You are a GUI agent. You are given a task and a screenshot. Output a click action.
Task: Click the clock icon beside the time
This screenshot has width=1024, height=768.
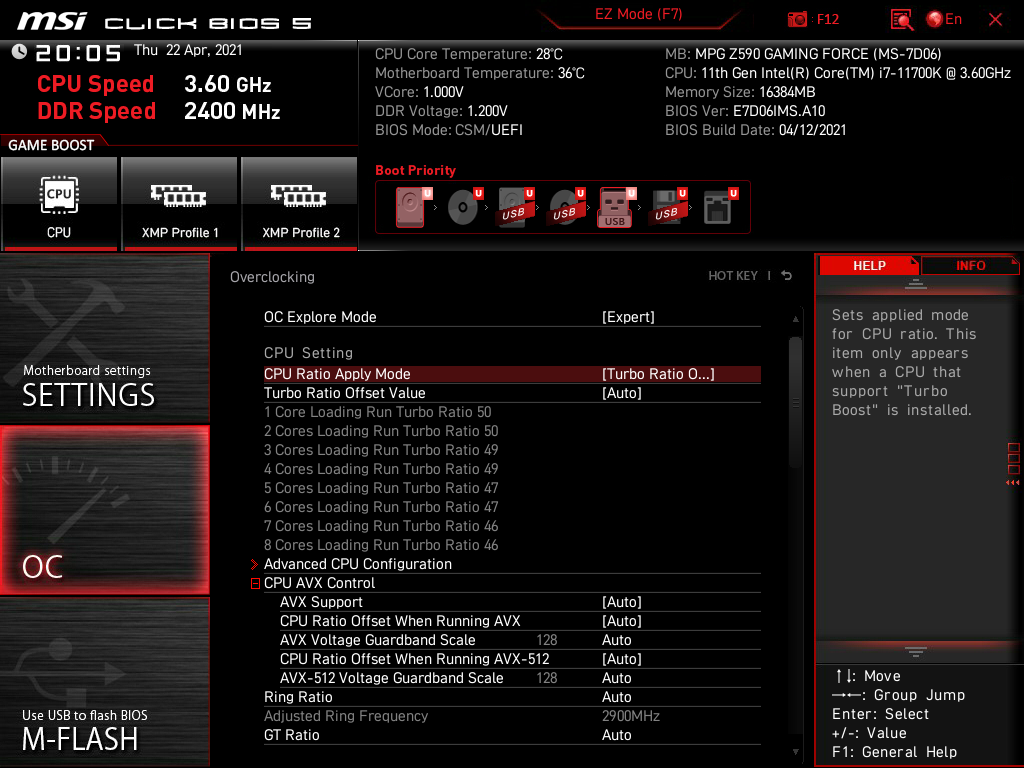19,52
